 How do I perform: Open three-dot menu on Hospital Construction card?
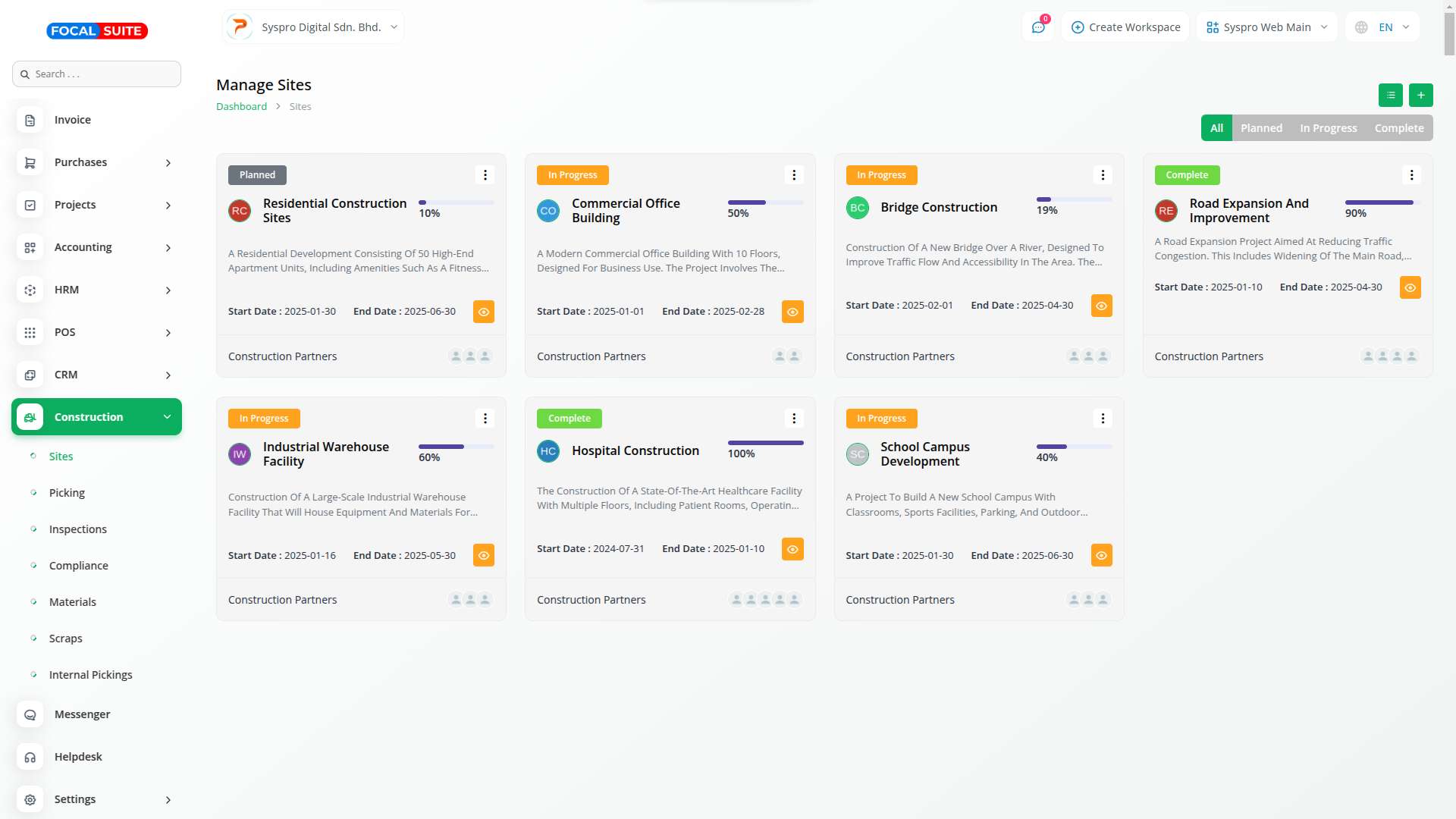[x=793, y=419]
